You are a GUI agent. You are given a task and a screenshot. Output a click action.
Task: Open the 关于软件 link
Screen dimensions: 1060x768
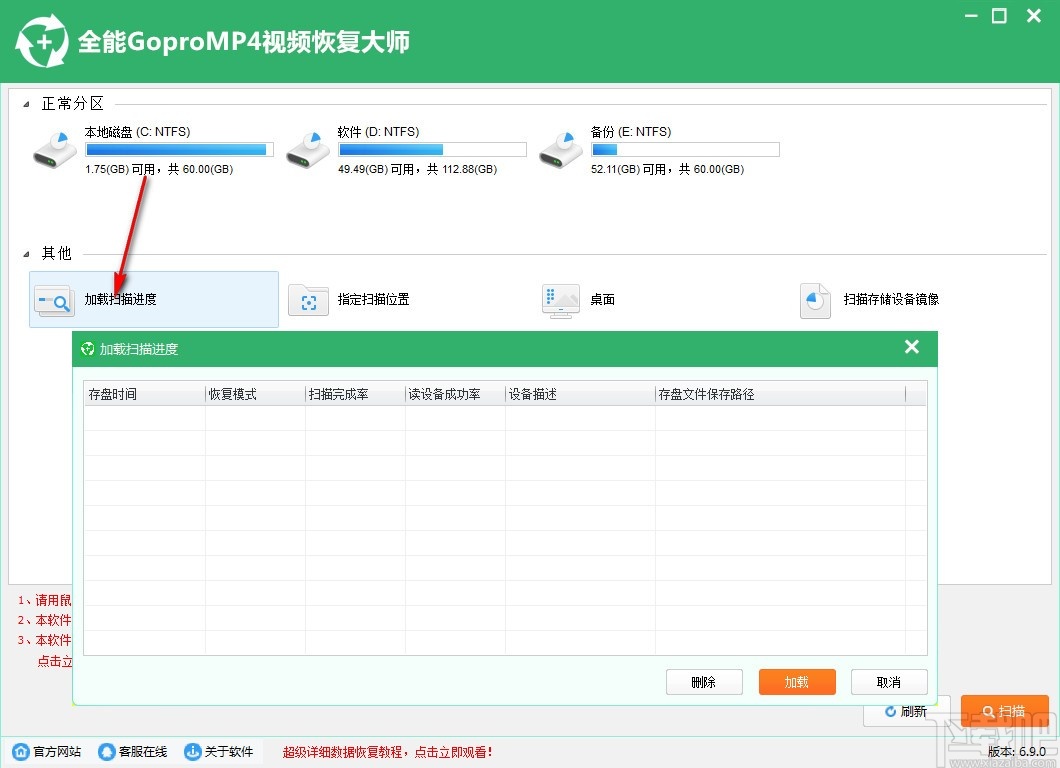pos(228,752)
